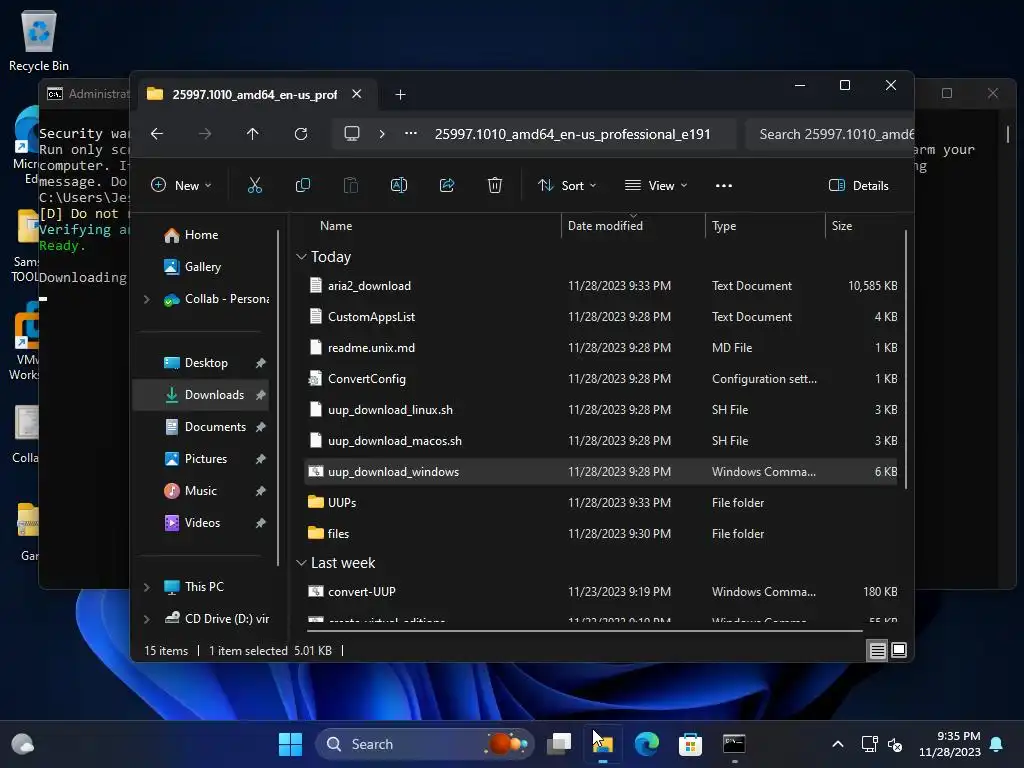Open Command Prompt from taskbar

734,744
